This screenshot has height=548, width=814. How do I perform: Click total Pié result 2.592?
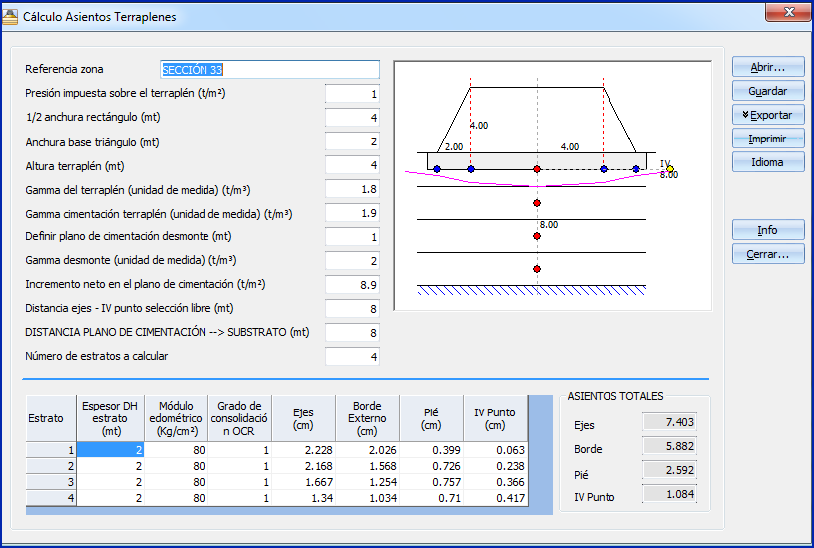pyautogui.click(x=669, y=470)
